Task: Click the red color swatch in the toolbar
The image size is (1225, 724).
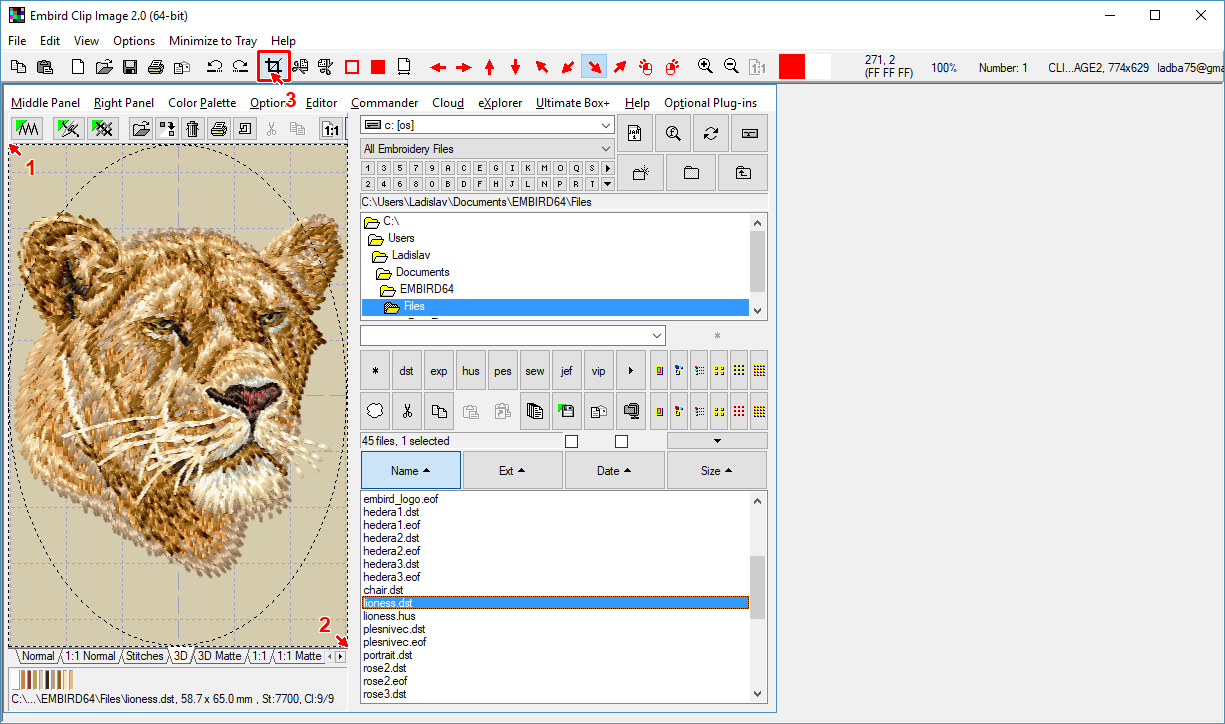Action: pyautogui.click(x=792, y=67)
